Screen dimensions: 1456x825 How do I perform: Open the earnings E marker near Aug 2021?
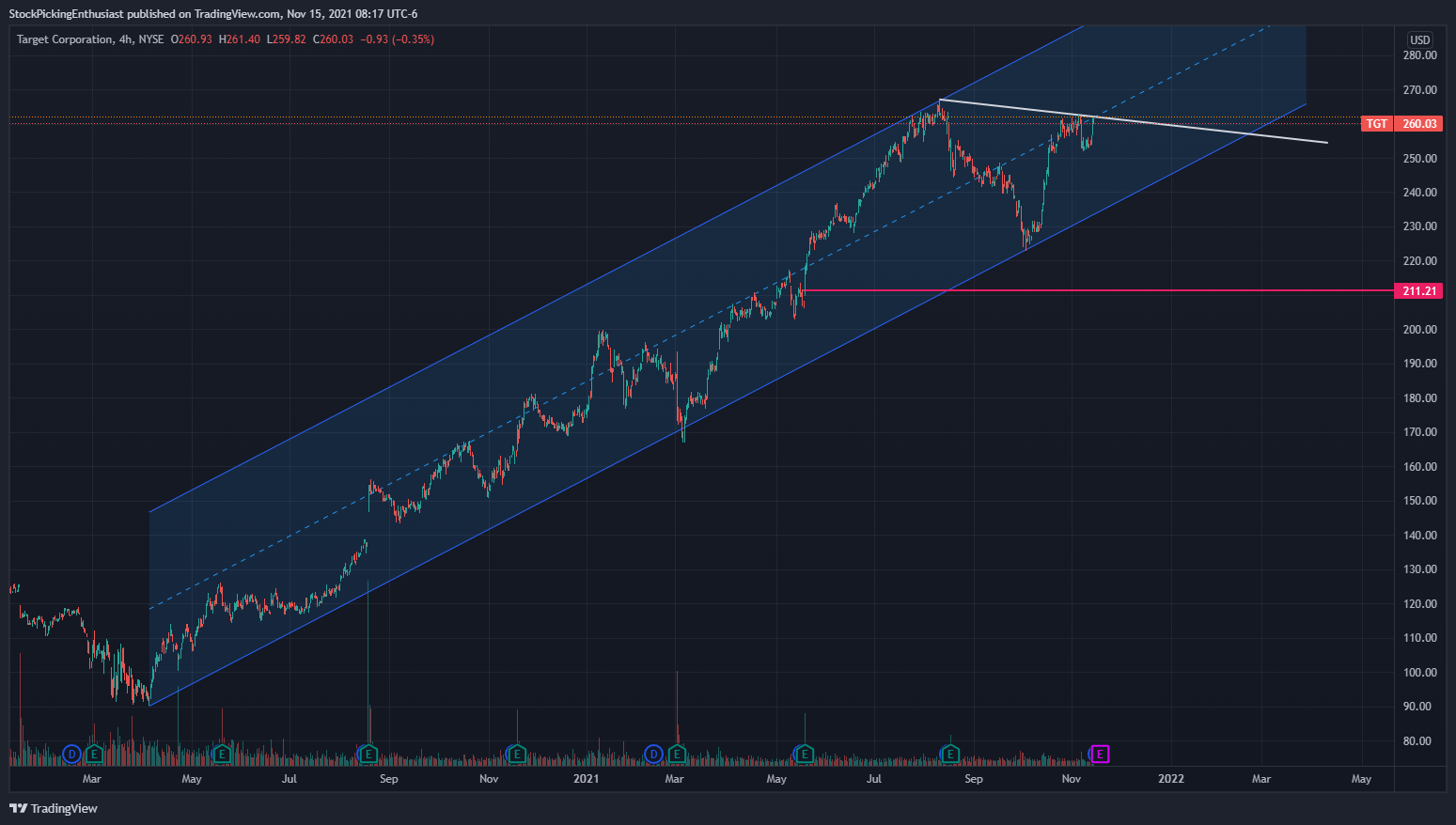pos(950,754)
